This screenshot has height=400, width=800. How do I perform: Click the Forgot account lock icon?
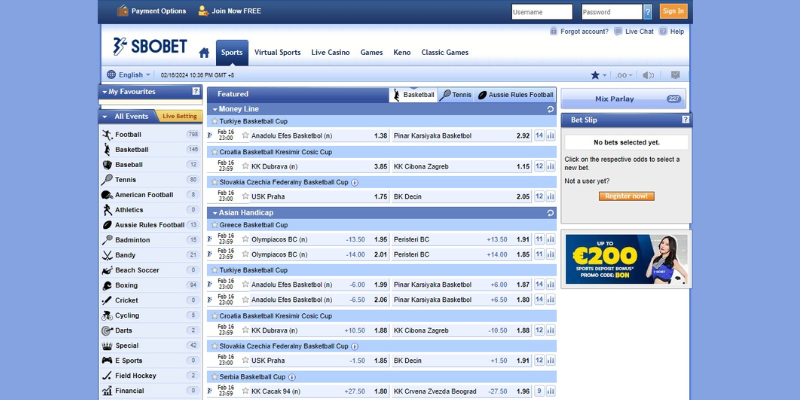553,32
